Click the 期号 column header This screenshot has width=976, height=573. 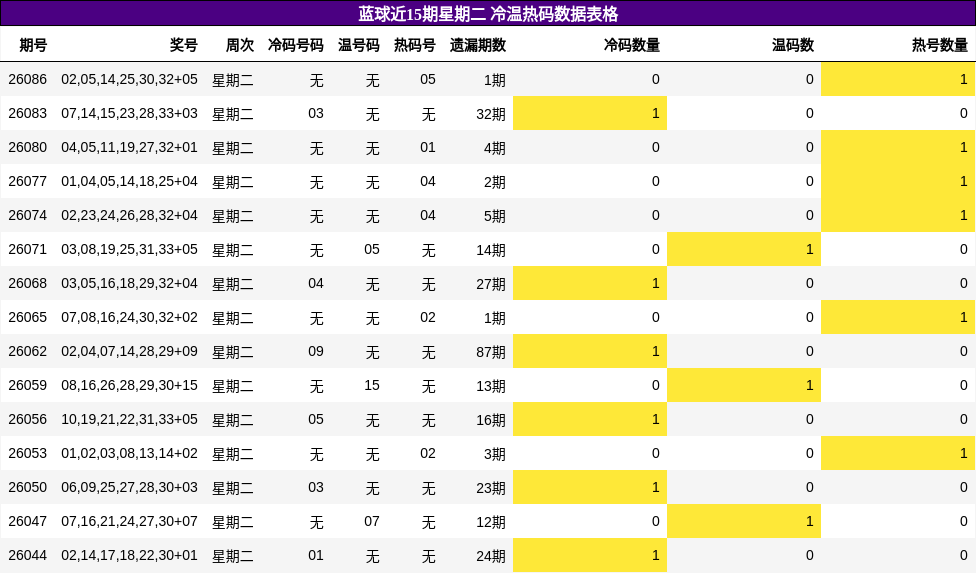coord(33,45)
